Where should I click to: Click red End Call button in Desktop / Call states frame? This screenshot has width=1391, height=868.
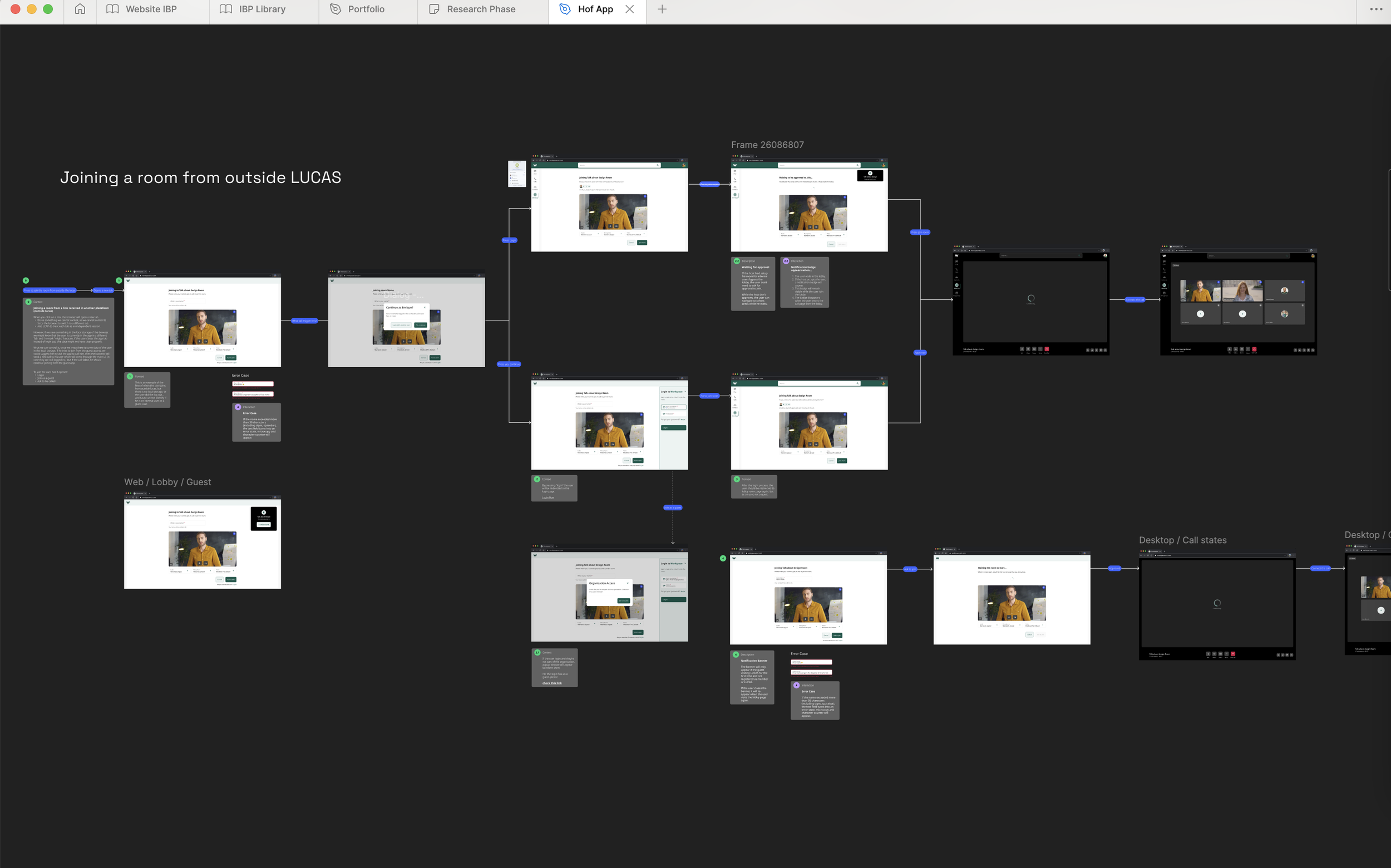coord(1233,654)
